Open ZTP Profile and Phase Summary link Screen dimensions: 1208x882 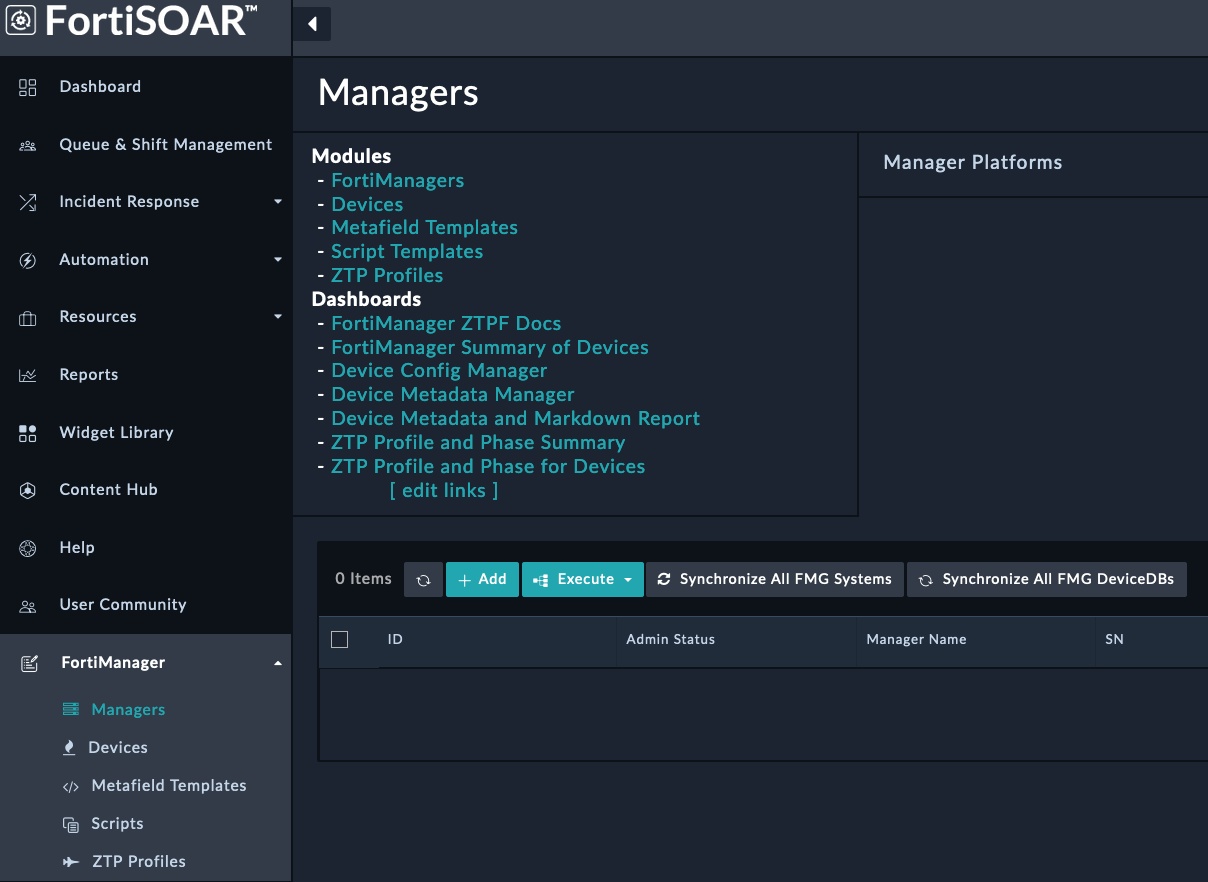click(478, 443)
